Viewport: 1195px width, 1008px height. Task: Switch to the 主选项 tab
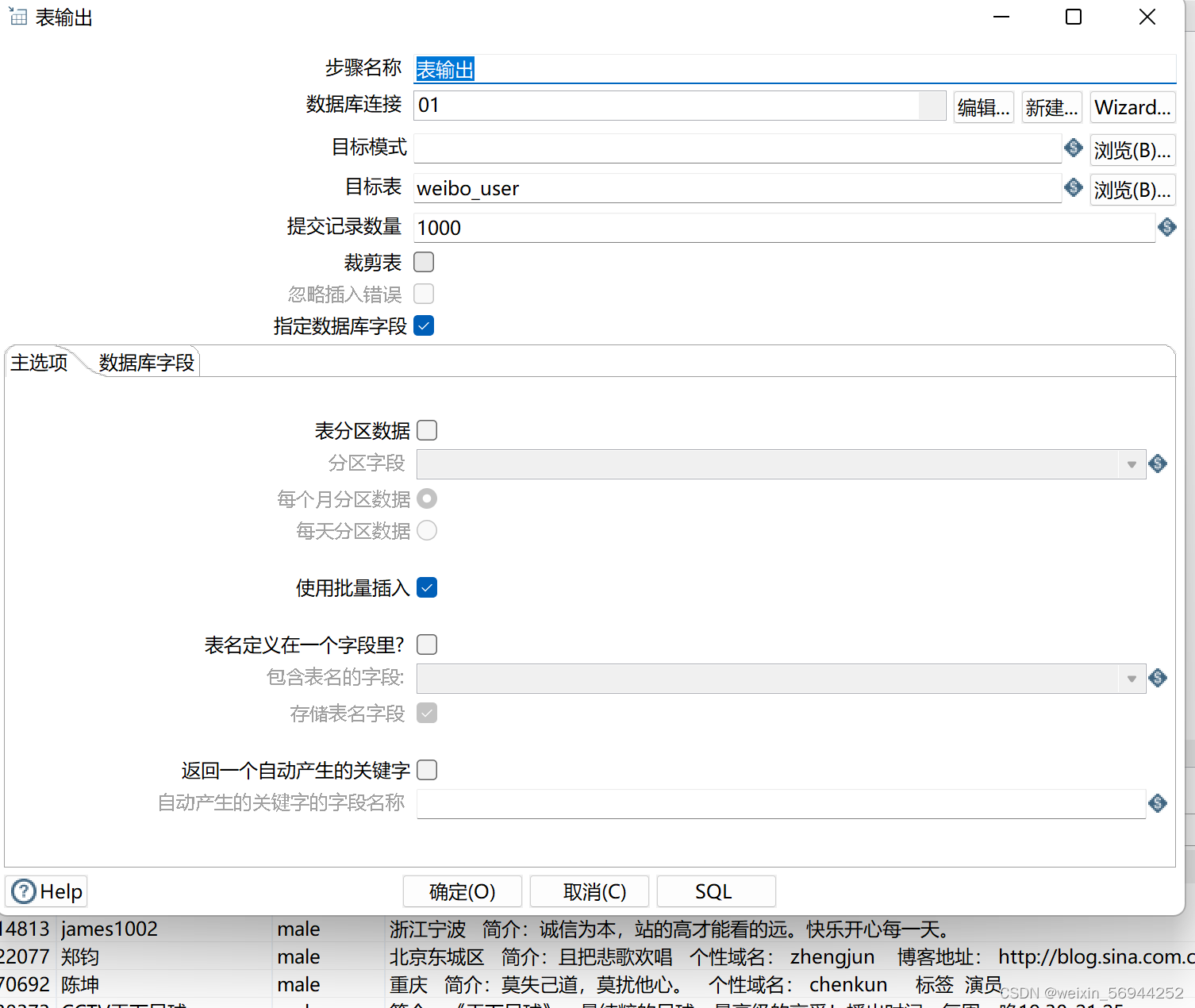(x=38, y=362)
